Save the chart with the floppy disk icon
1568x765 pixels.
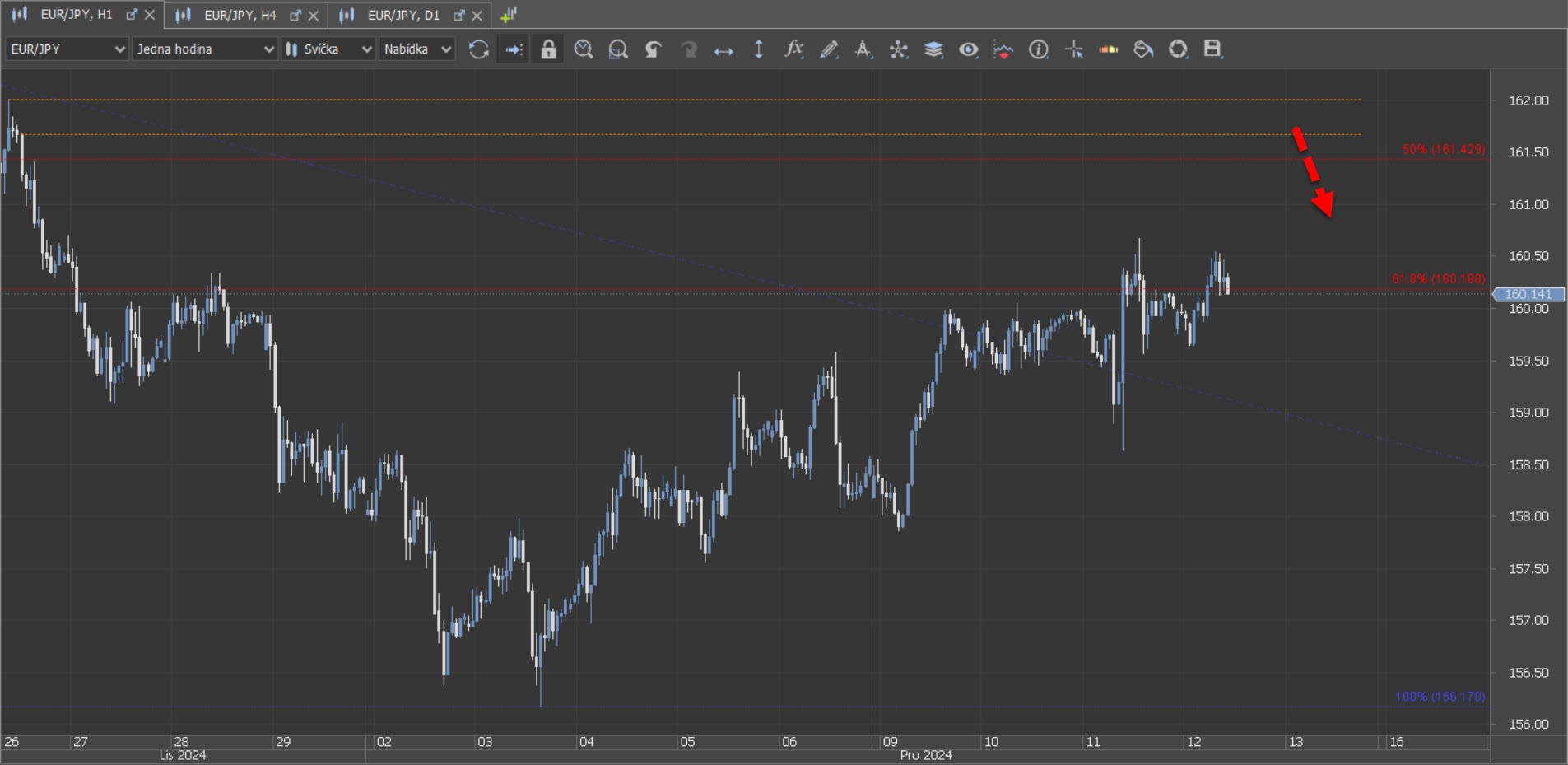point(1212,49)
